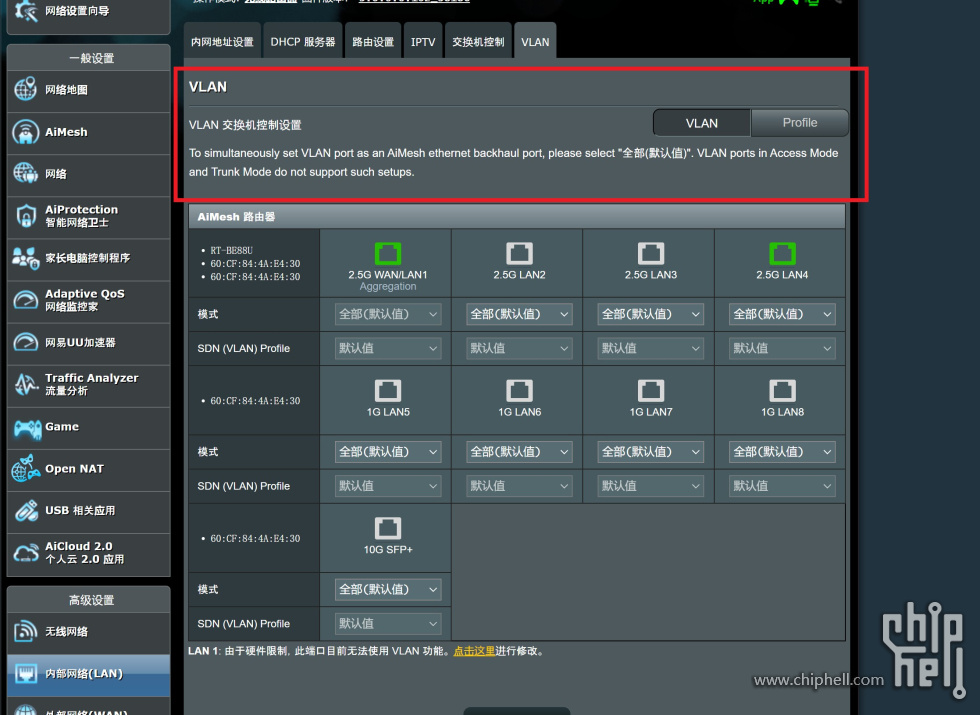Open the Adaptive QoS gauge icon
This screenshot has height=715, width=980.
coord(26,300)
